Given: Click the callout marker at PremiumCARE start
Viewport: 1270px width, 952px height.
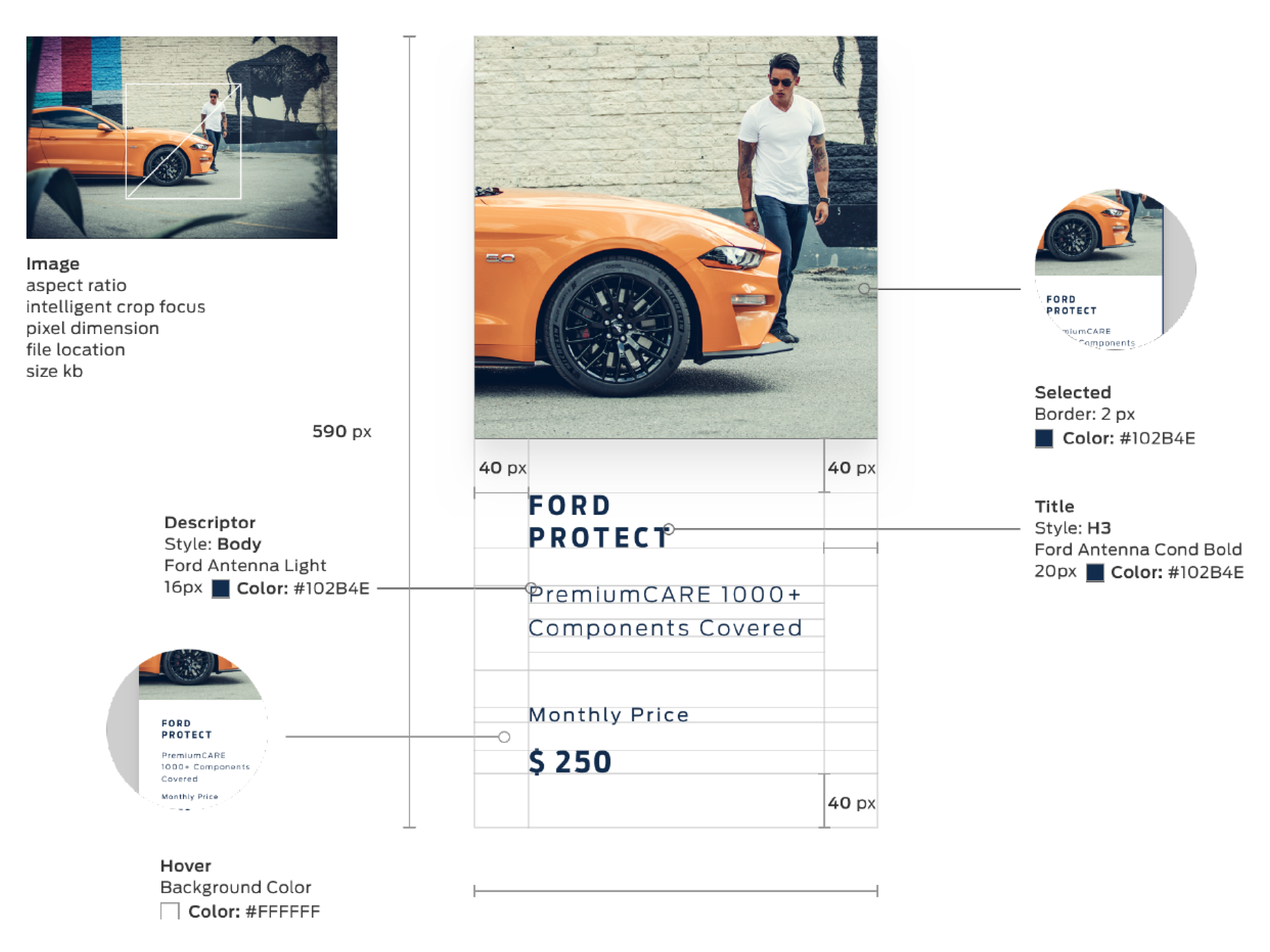Looking at the screenshot, I should pos(531,588).
